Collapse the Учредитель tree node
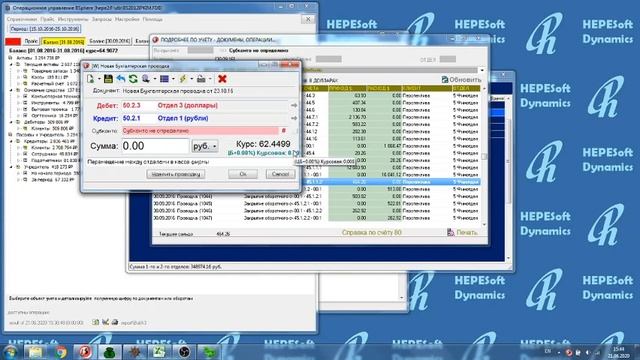Screen dimensions: 640x360 11,167
